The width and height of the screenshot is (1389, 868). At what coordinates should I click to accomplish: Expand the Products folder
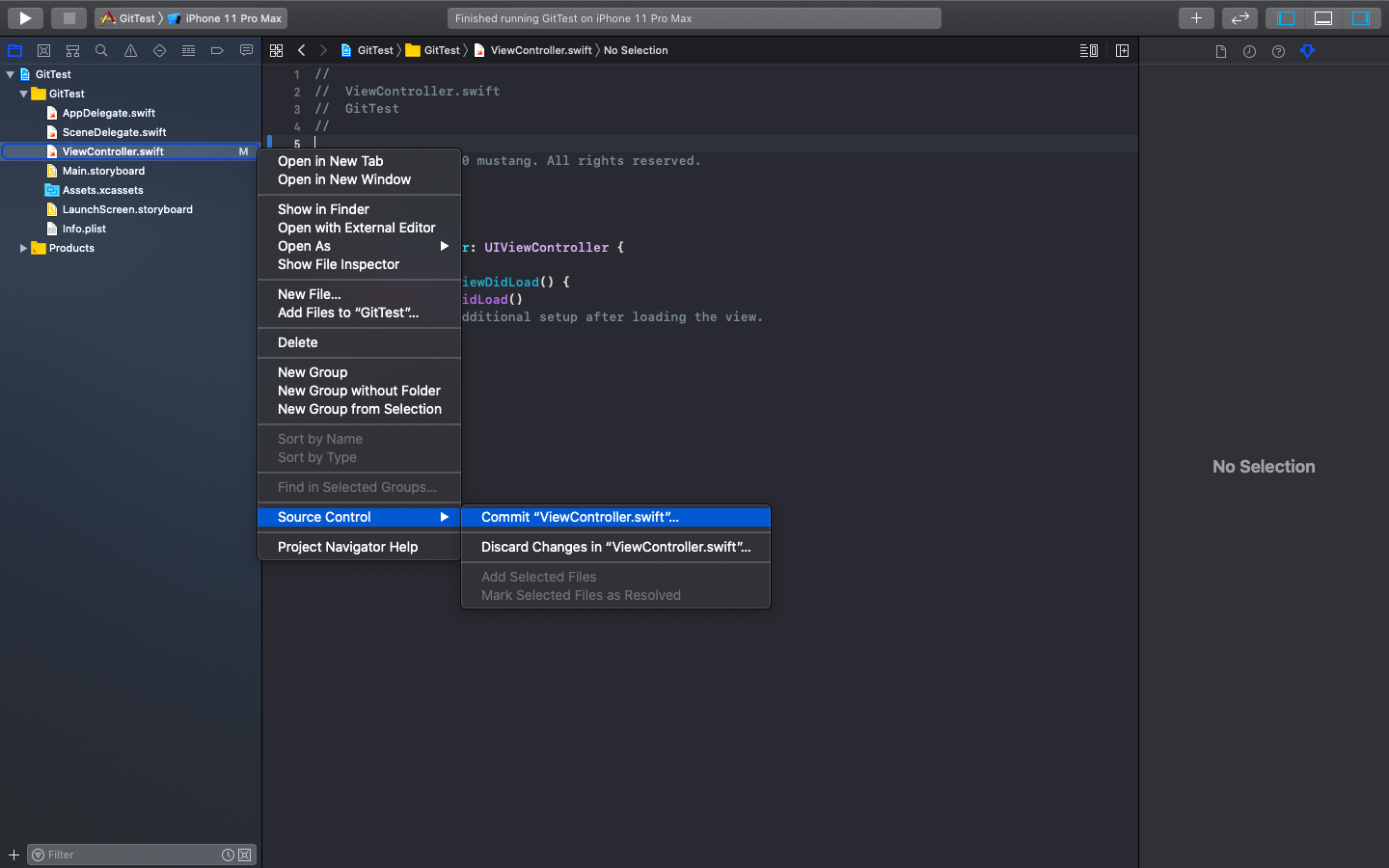click(x=23, y=248)
